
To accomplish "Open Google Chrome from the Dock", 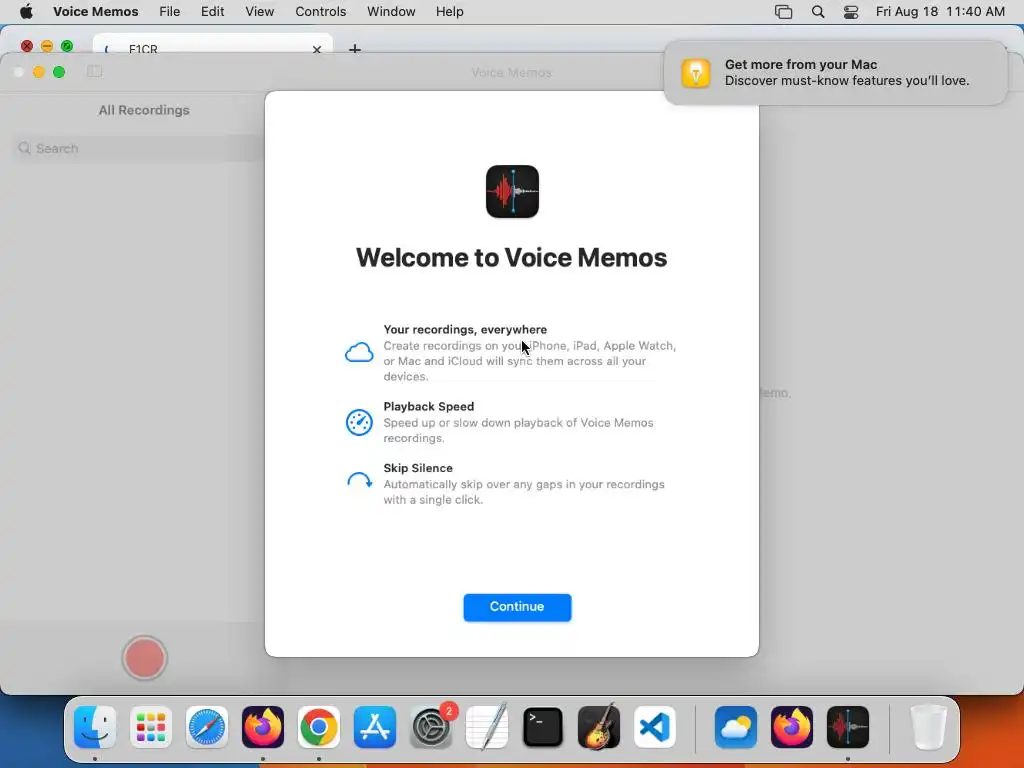I will 319,727.
